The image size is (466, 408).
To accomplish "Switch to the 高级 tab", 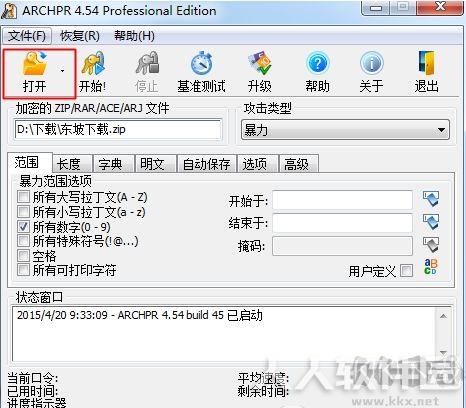I will point(299,164).
